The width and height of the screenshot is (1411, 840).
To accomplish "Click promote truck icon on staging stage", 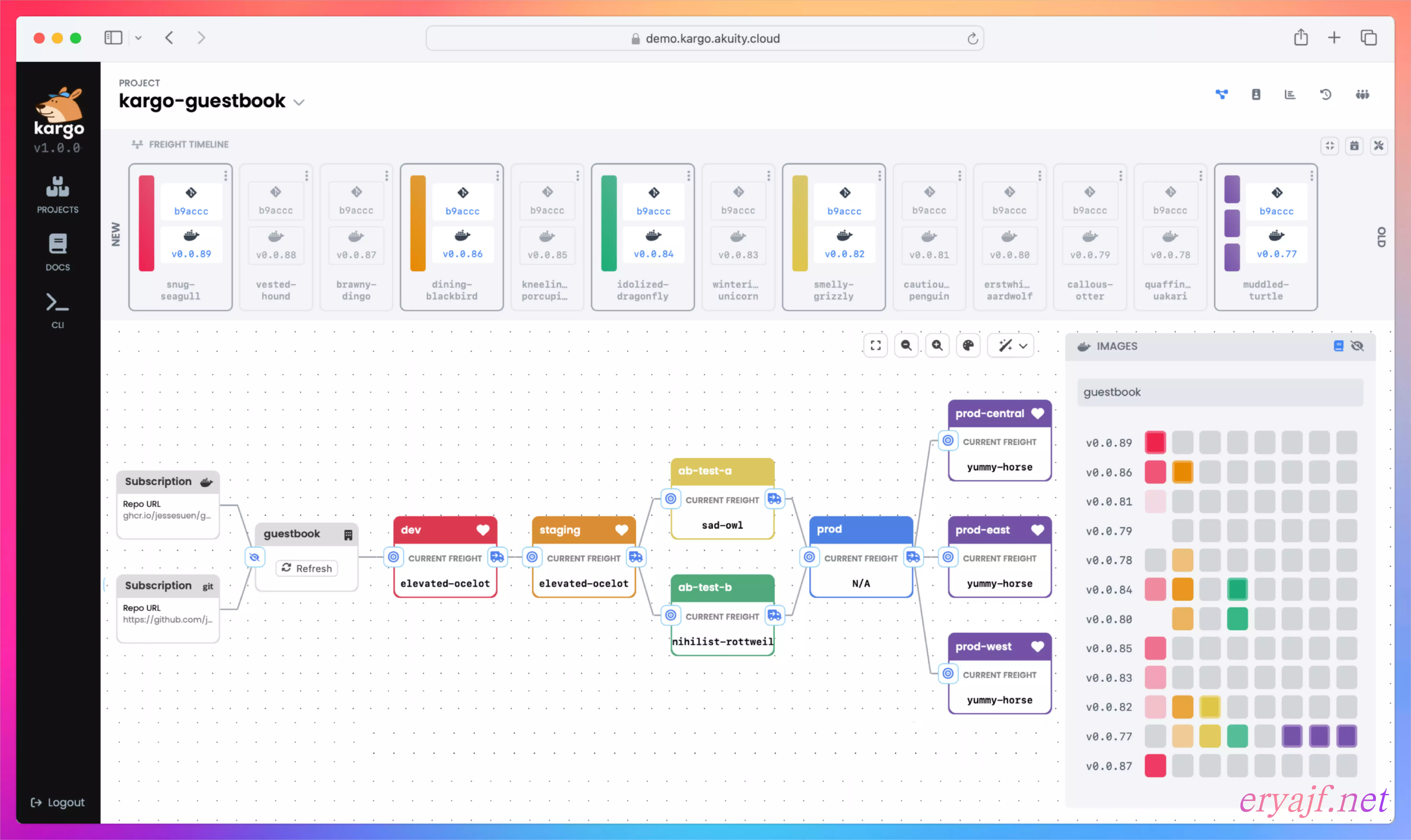I will 636,557.
